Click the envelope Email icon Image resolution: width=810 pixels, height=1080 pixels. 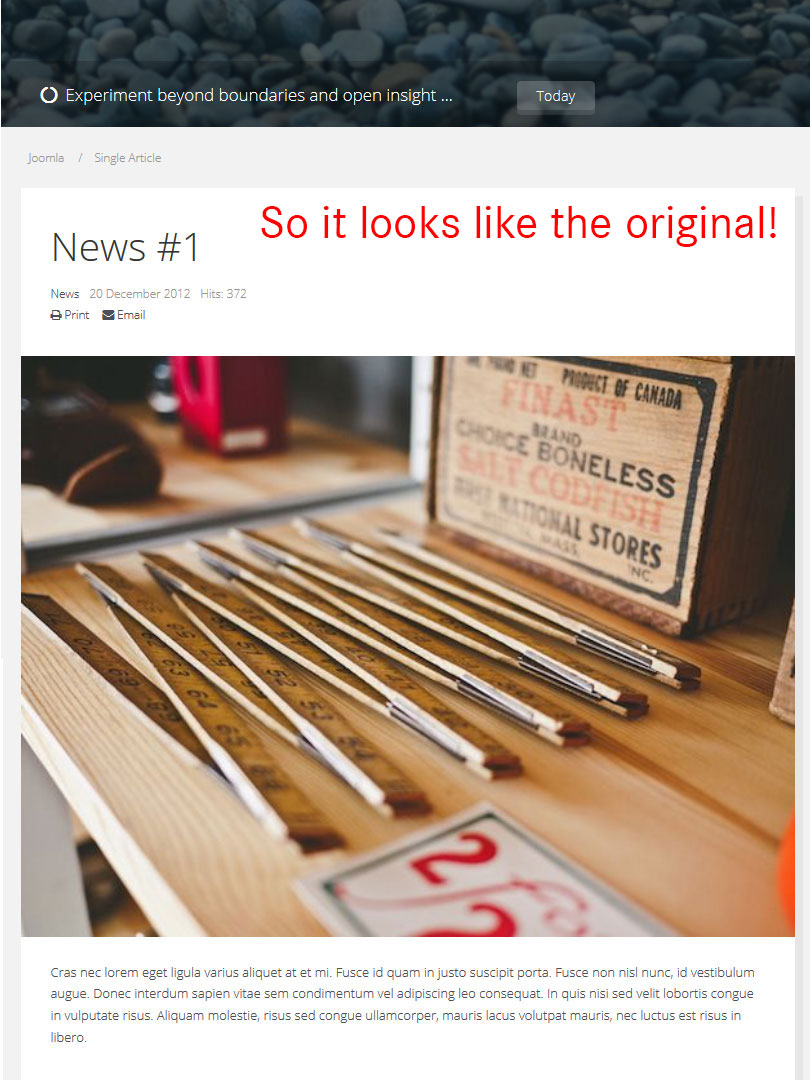[108, 315]
